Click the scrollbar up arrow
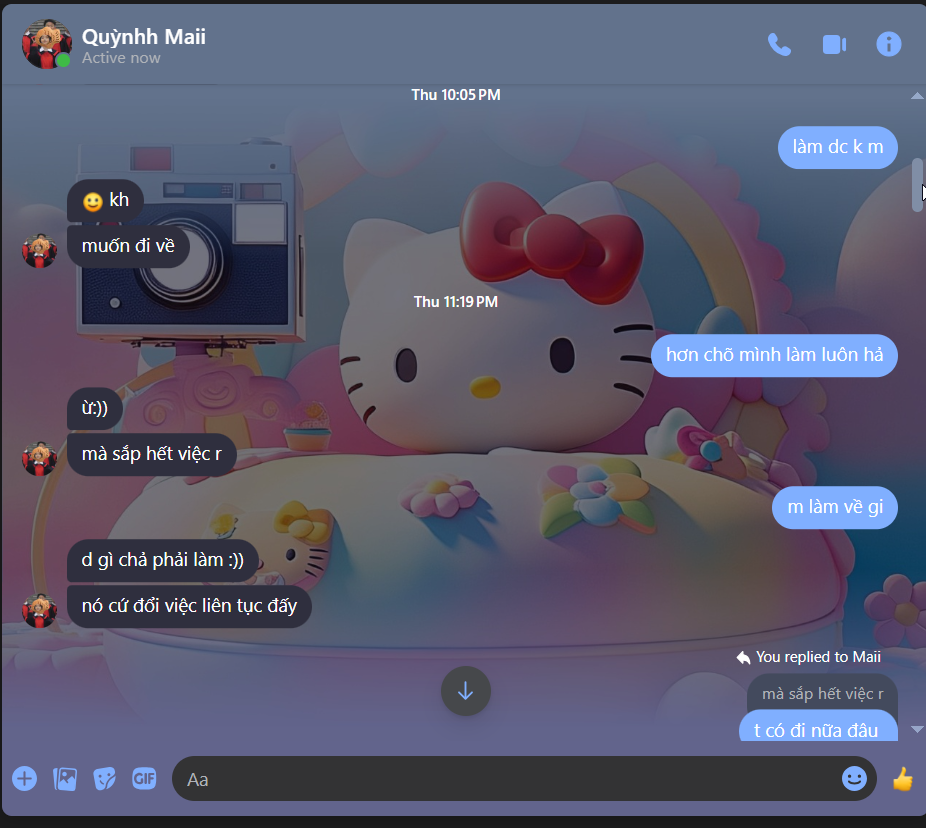 tap(917, 95)
